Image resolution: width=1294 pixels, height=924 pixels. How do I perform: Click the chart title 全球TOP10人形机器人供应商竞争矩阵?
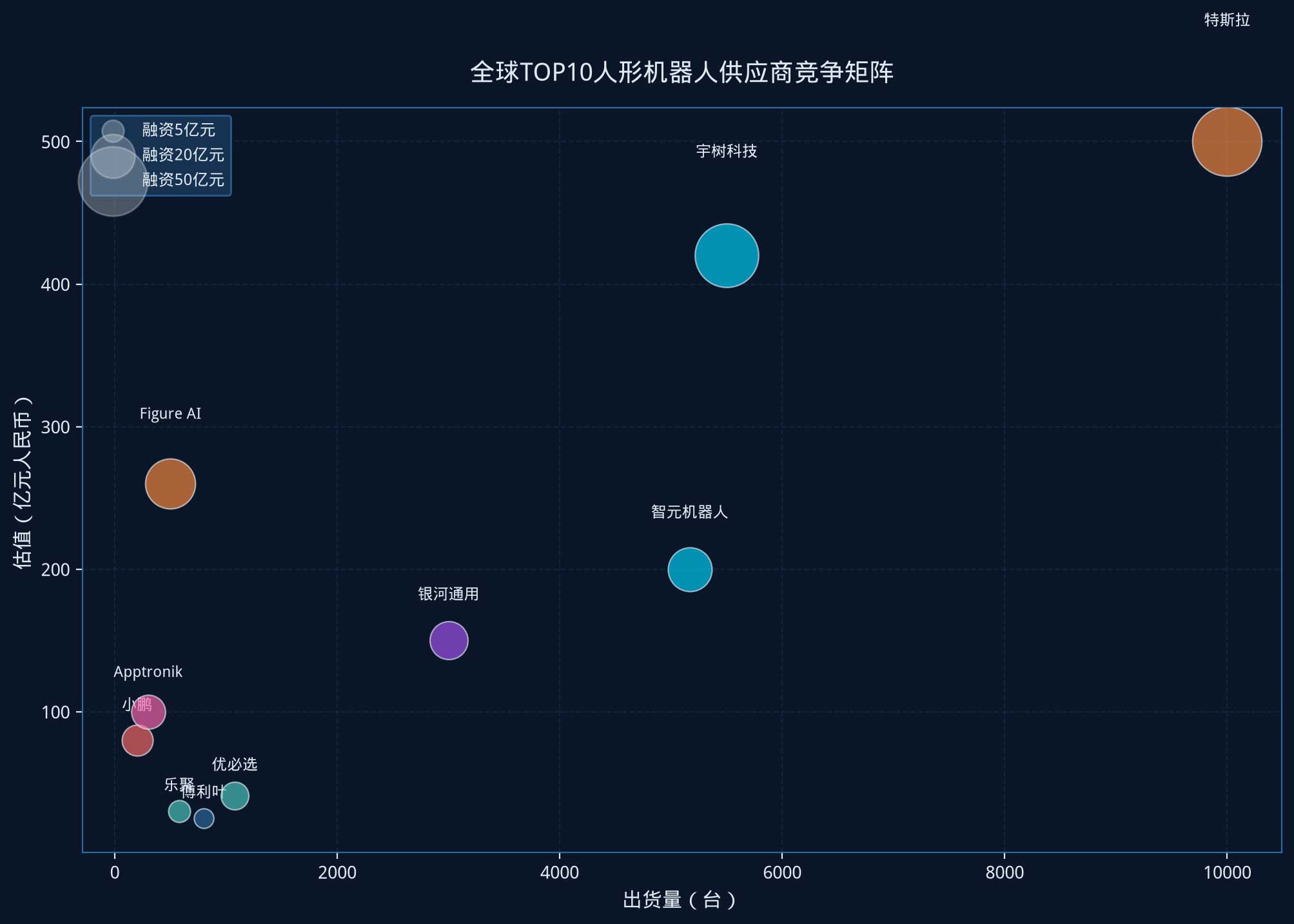(x=681, y=72)
